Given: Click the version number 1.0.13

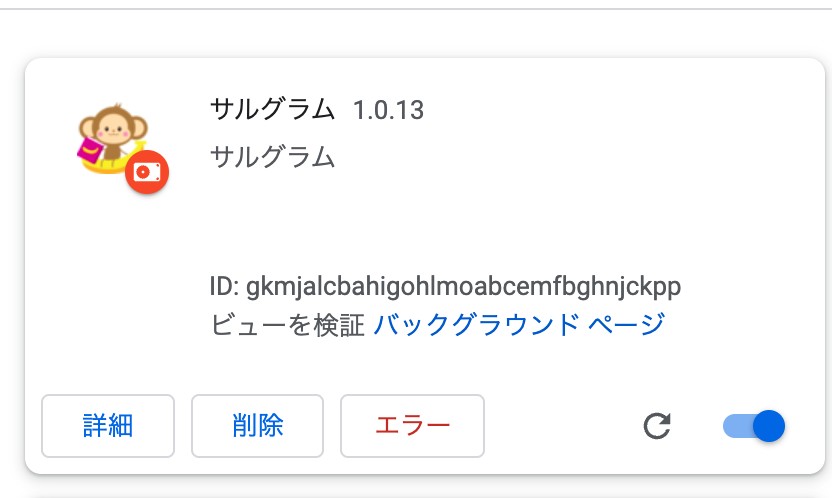Looking at the screenshot, I should pyautogui.click(x=388, y=110).
